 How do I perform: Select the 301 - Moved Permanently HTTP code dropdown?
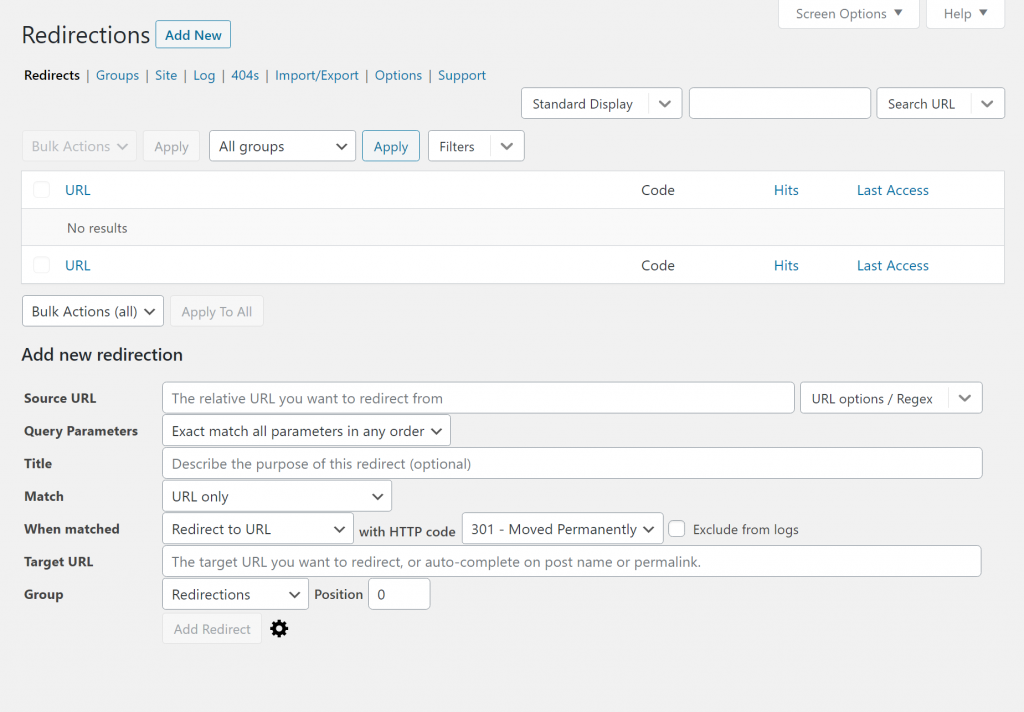562,529
